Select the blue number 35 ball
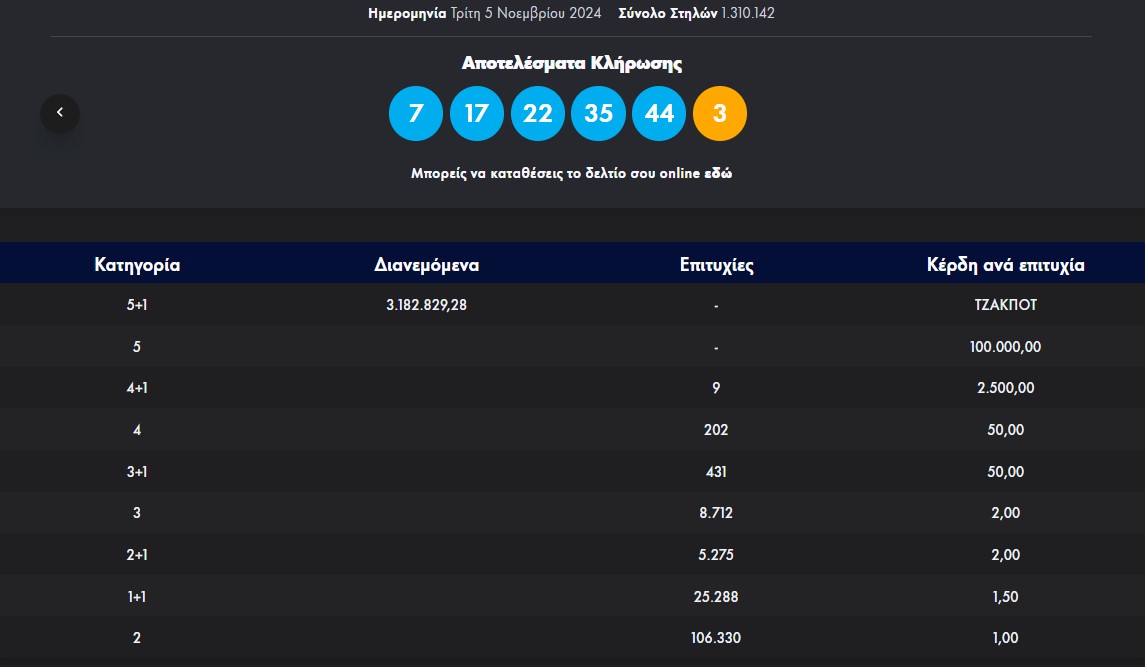 [x=598, y=113]
